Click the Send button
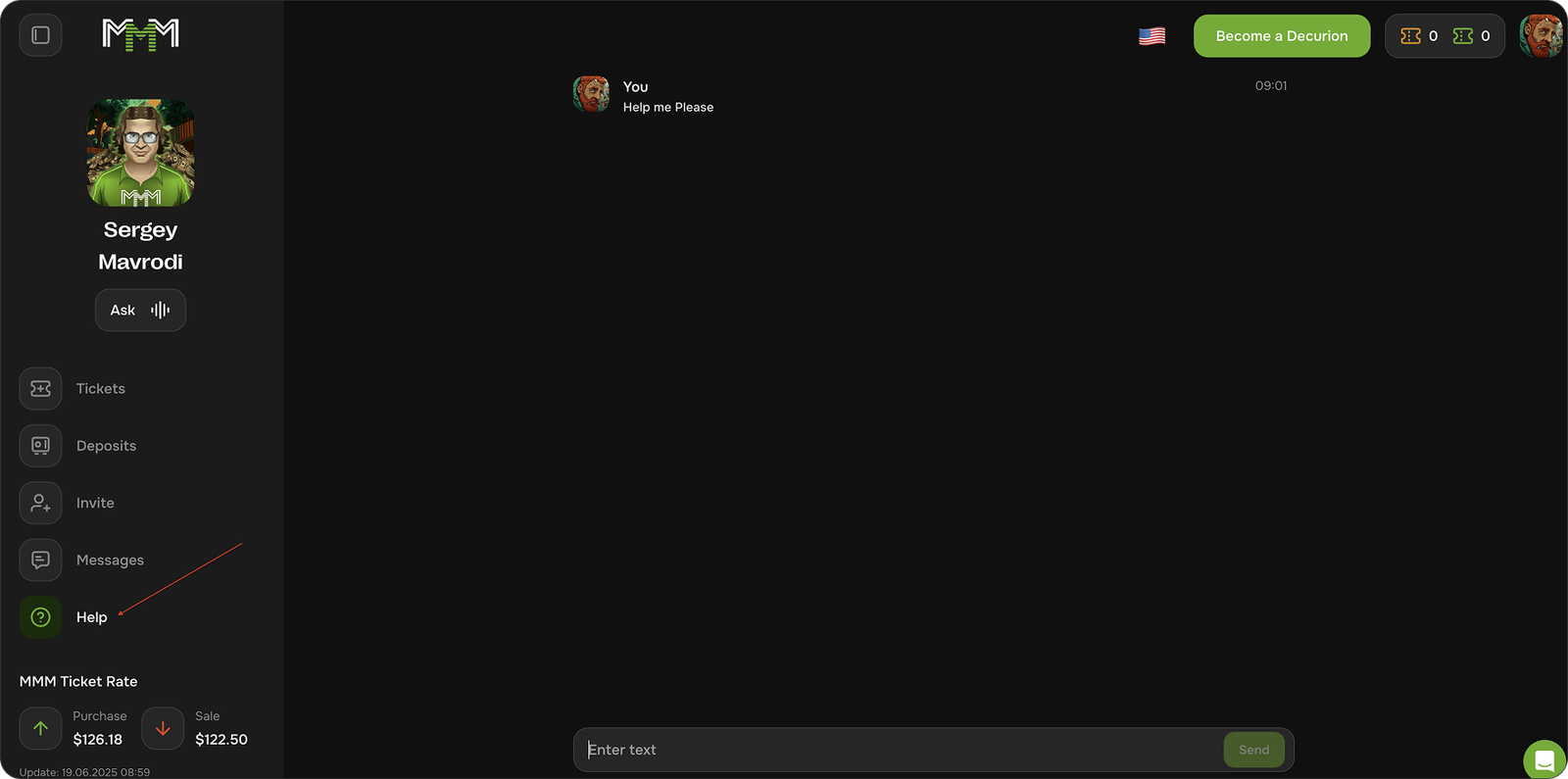Viewport: 1568px width, 779px height. coord(1253,750)
